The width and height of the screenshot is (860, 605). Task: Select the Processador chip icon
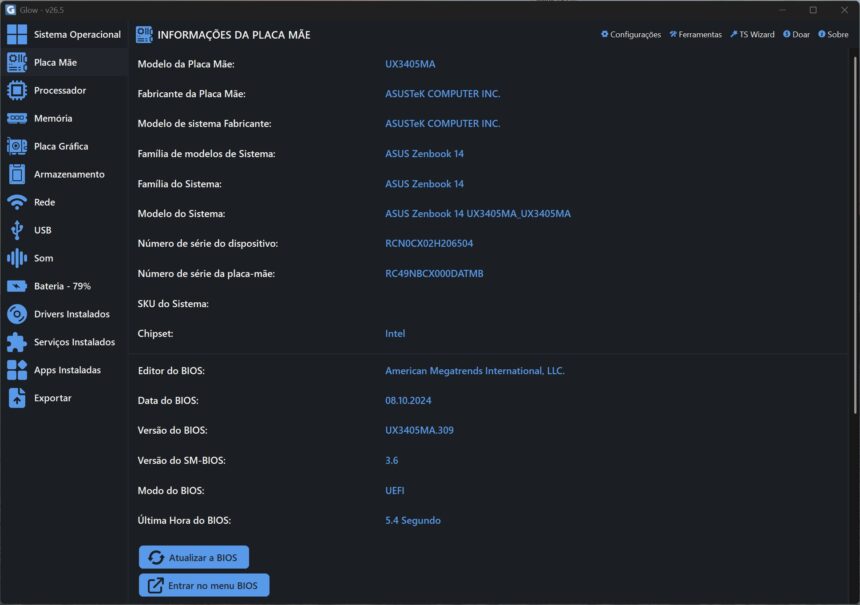coord(17,90)
